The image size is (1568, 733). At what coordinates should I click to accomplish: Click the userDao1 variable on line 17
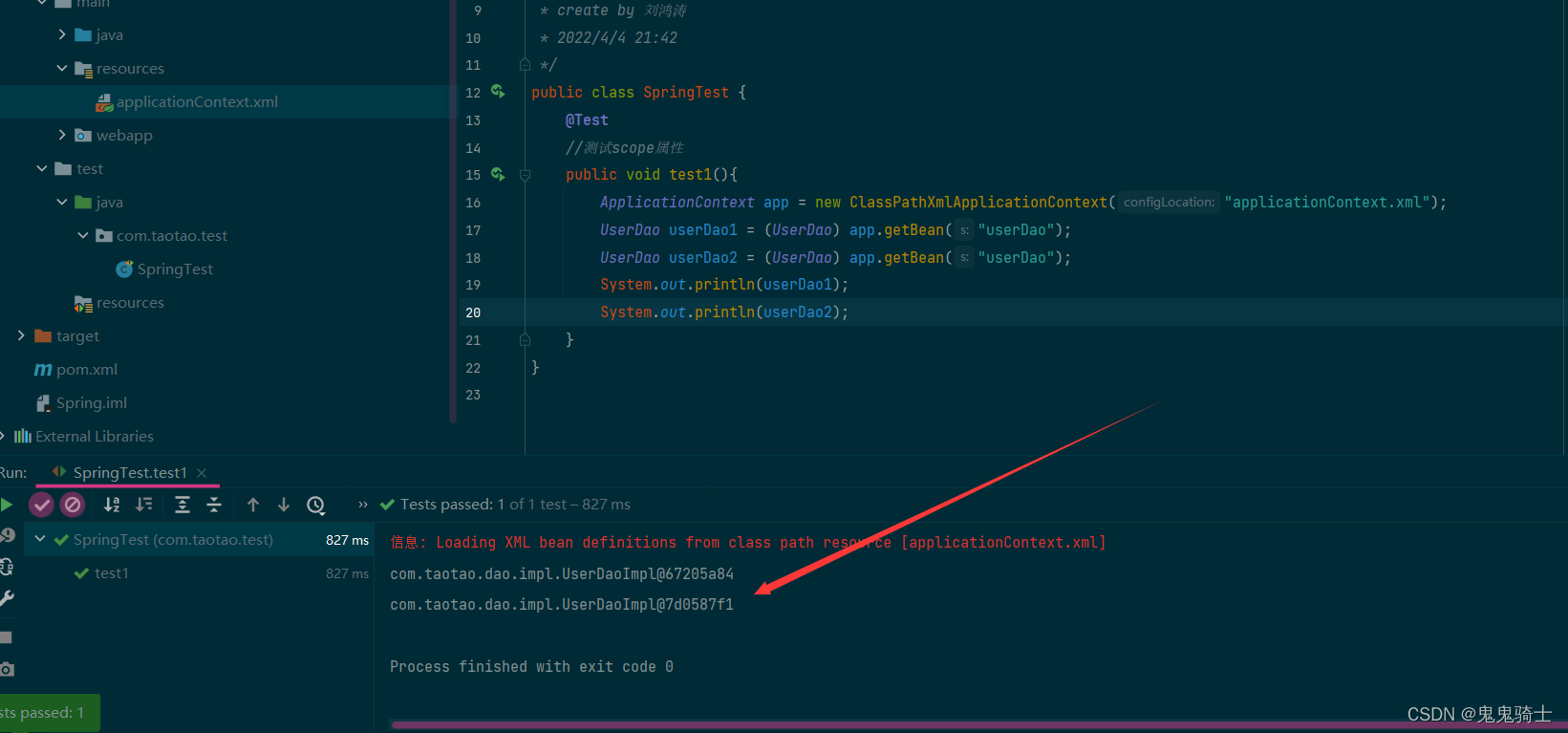[703, 230]
